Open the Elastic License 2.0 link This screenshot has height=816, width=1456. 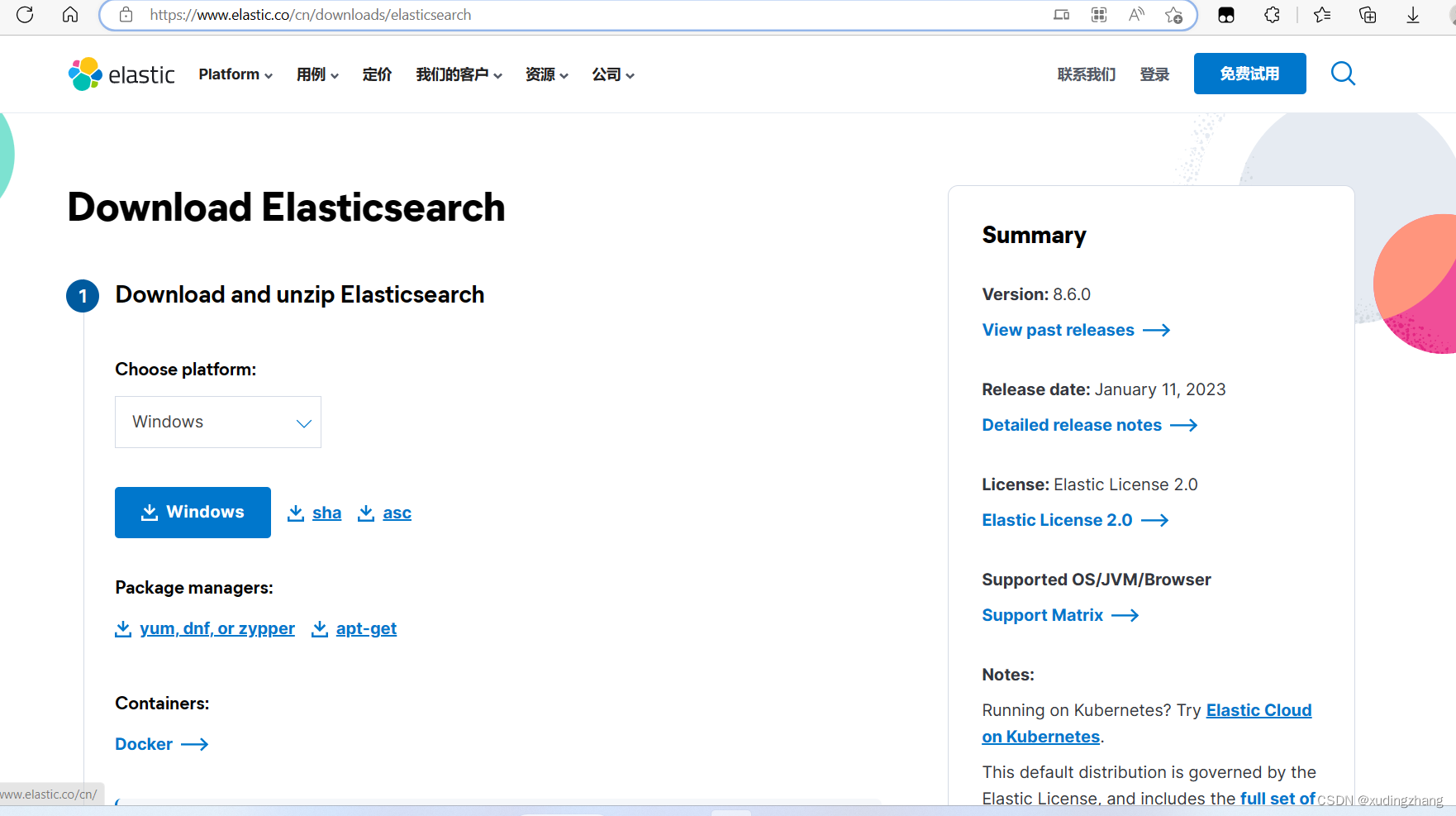pos(1074,520)
